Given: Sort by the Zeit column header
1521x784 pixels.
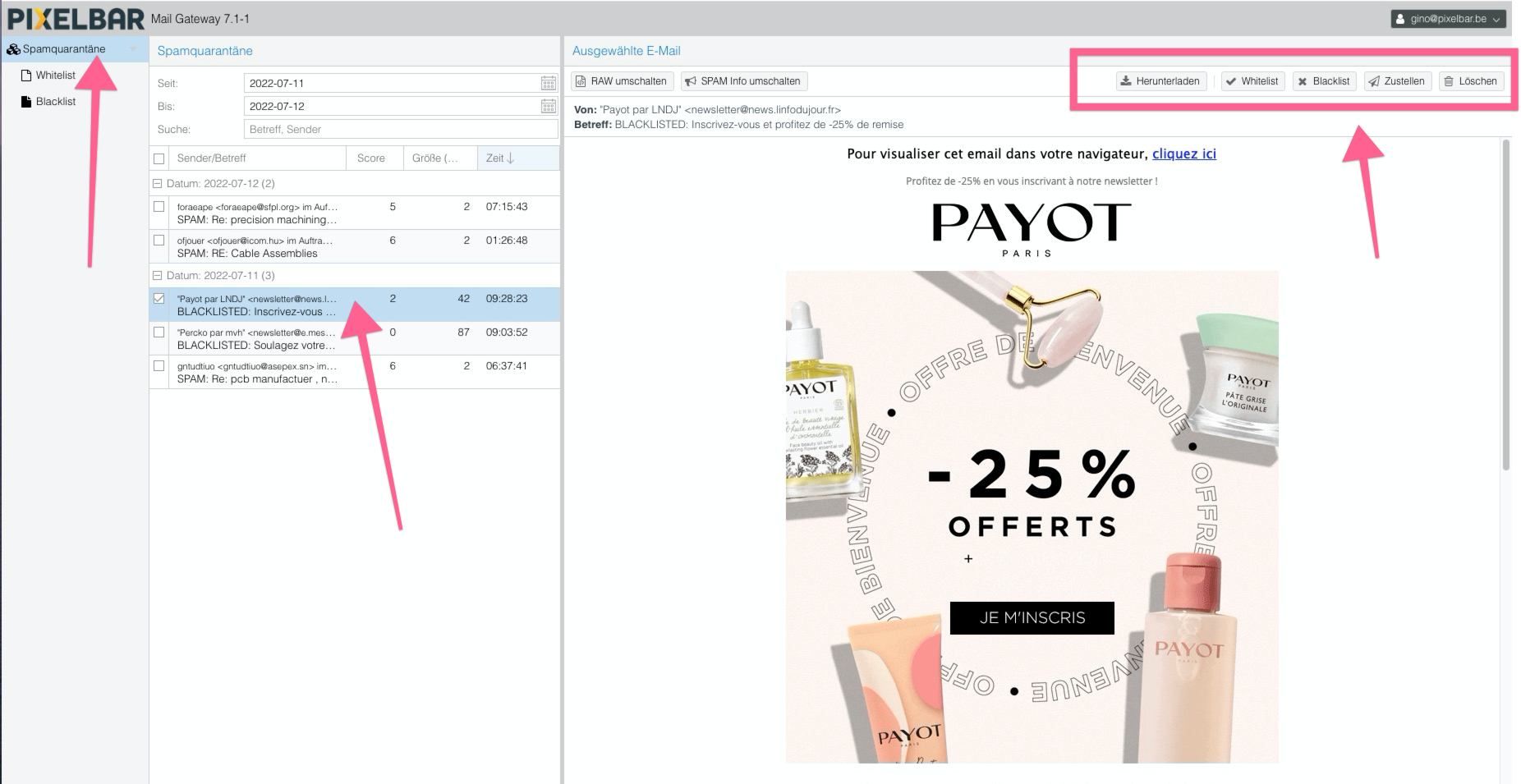Looking at the screenshot, I should click(518, 158).
